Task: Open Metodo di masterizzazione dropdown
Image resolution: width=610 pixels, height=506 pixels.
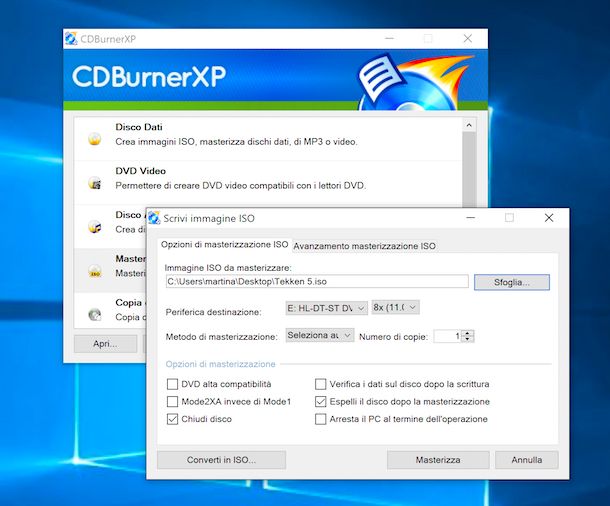Action: point(320,335)
